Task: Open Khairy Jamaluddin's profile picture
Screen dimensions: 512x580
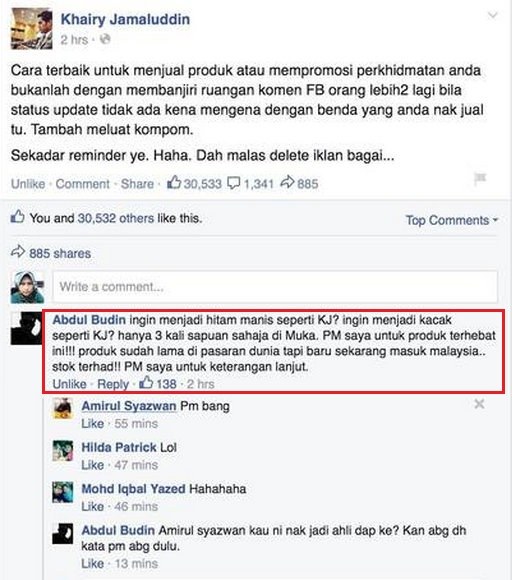Action: 31,28
